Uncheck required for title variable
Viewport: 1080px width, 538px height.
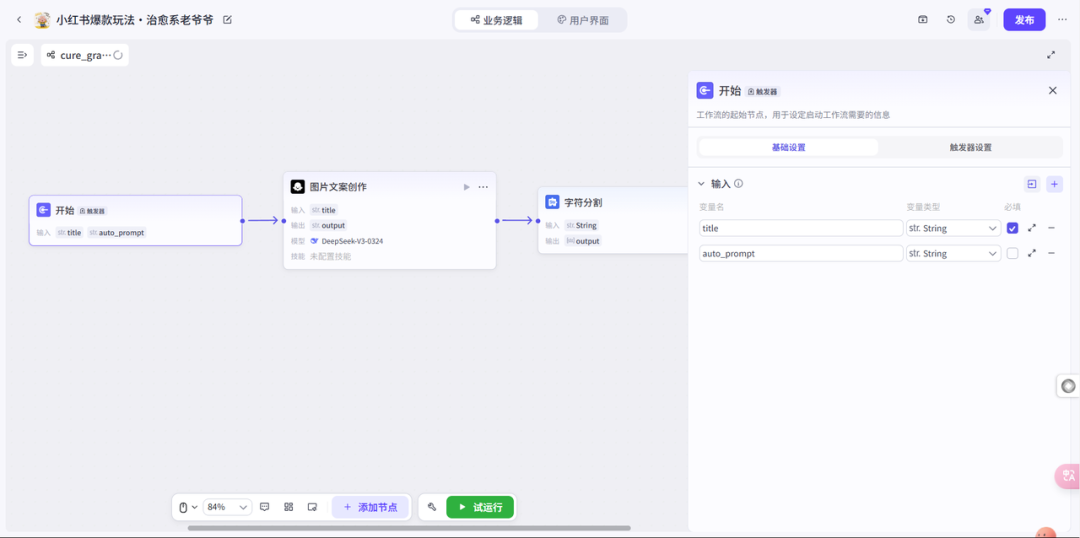click(x=1012, y=228)
